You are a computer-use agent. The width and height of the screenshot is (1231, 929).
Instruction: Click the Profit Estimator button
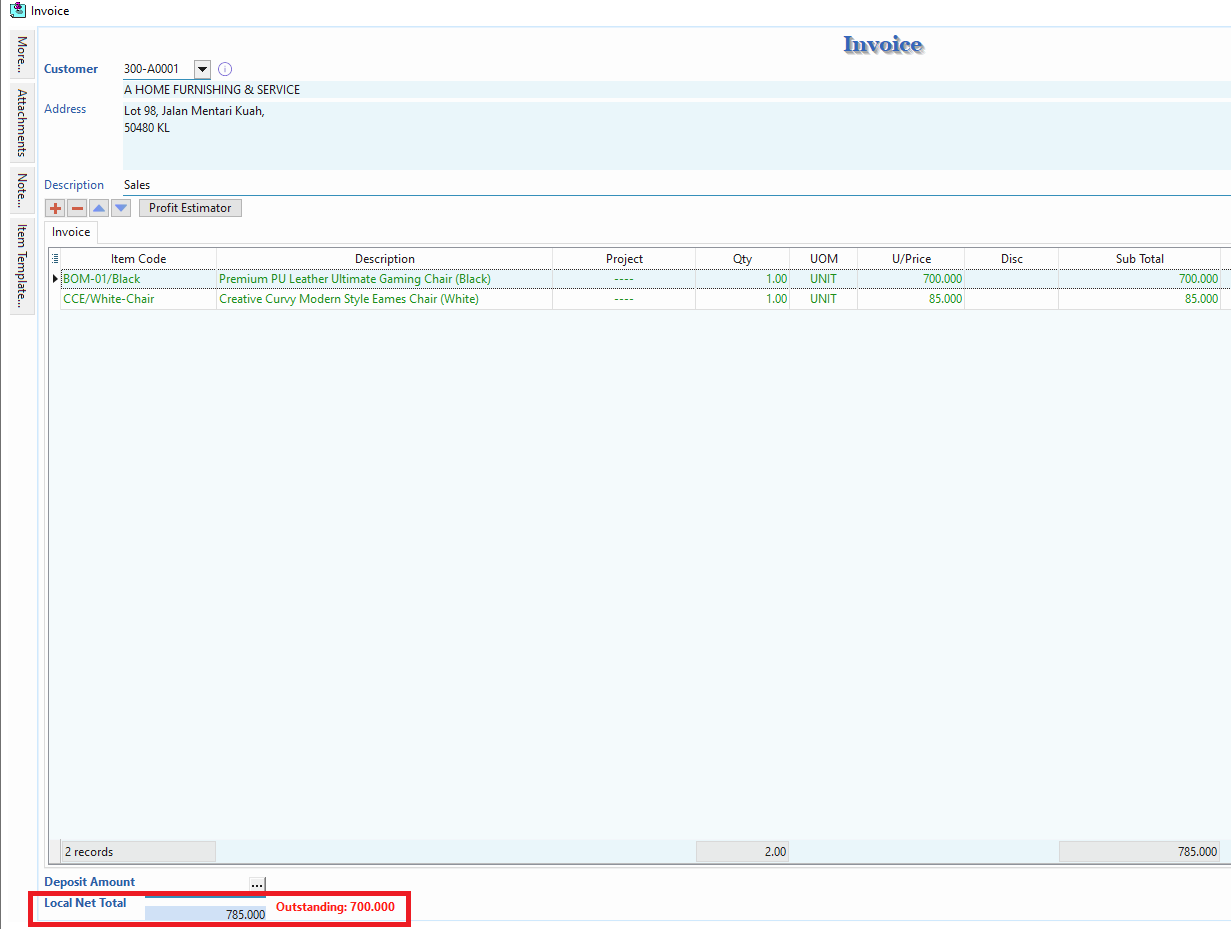190,208
